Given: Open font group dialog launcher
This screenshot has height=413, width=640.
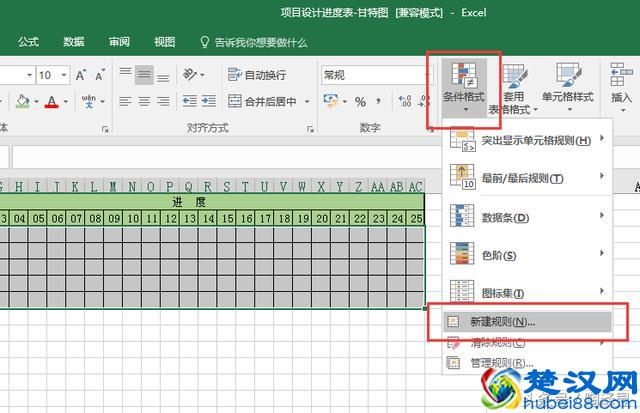Looking at the screenshot, I should point(105,129).
